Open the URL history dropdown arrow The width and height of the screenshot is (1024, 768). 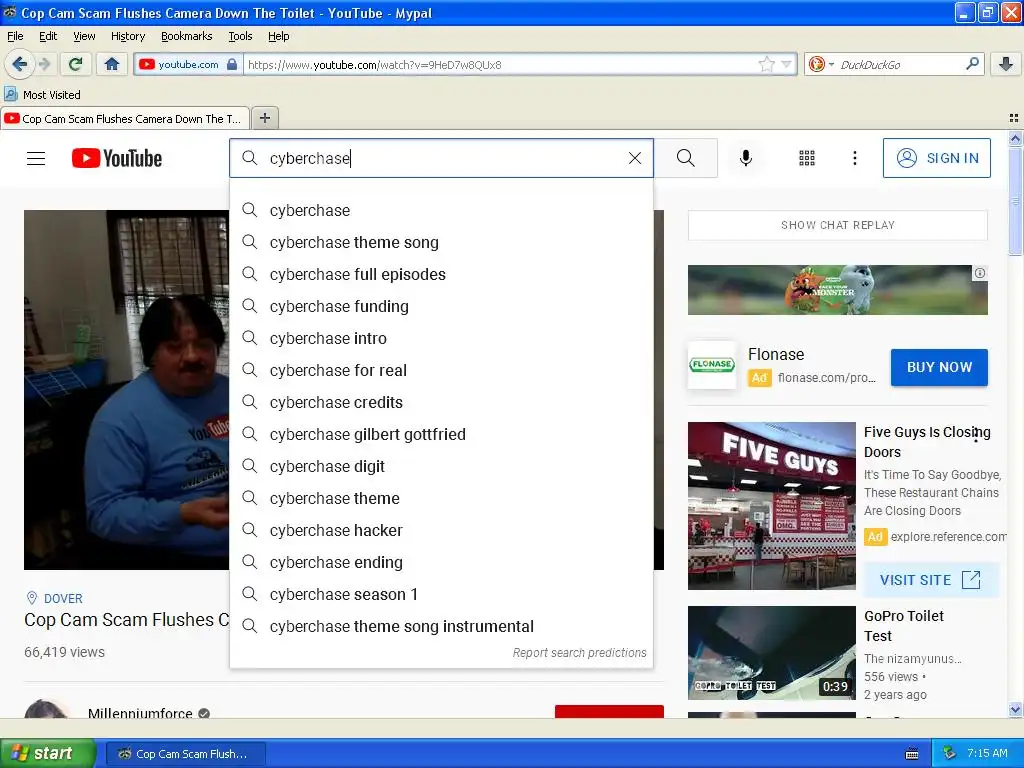click(787, 64)
